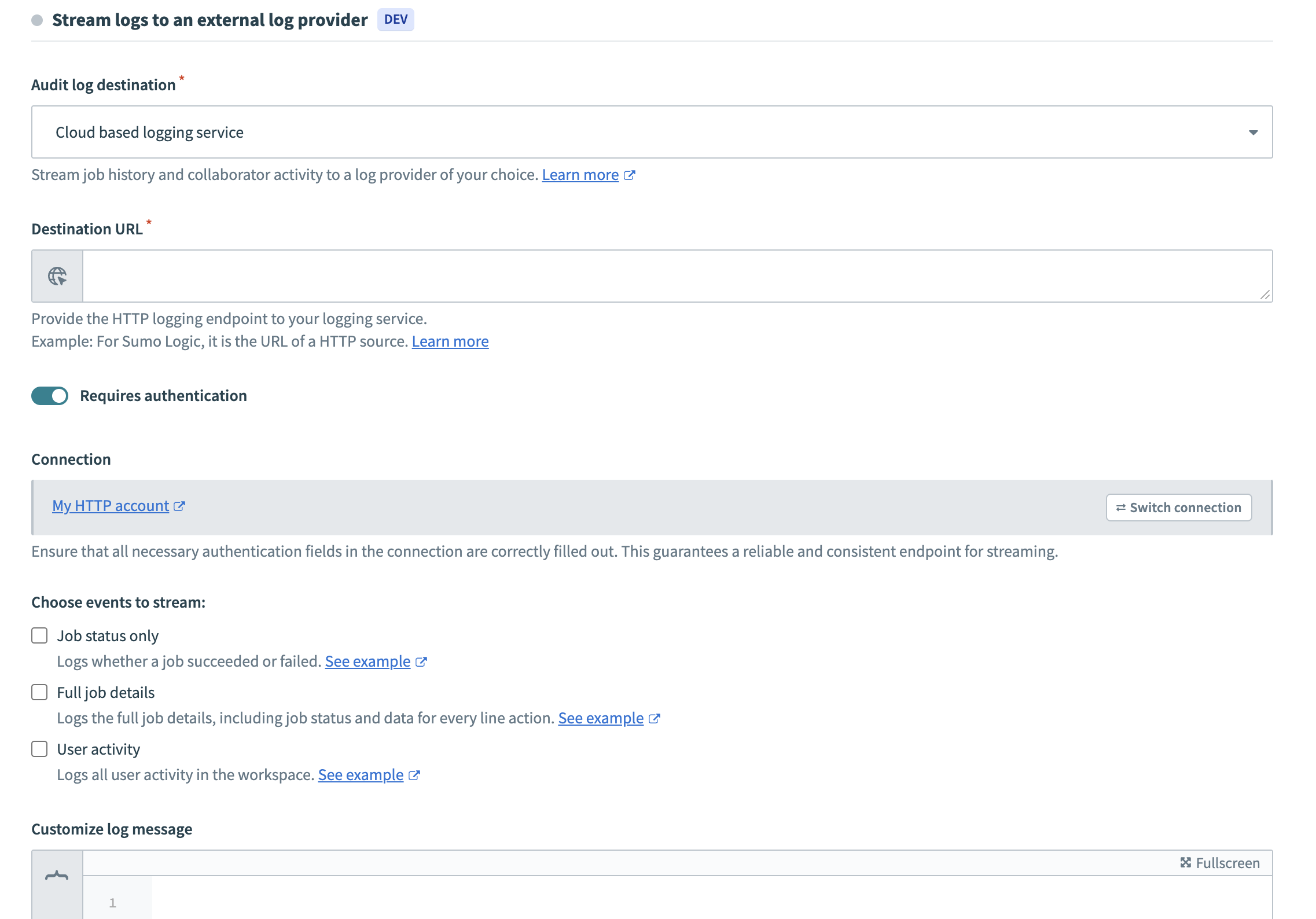Viewport: 1316px width, 919px height.
Task: Click the external link icon beside My HTTP account
Action: 181,506
